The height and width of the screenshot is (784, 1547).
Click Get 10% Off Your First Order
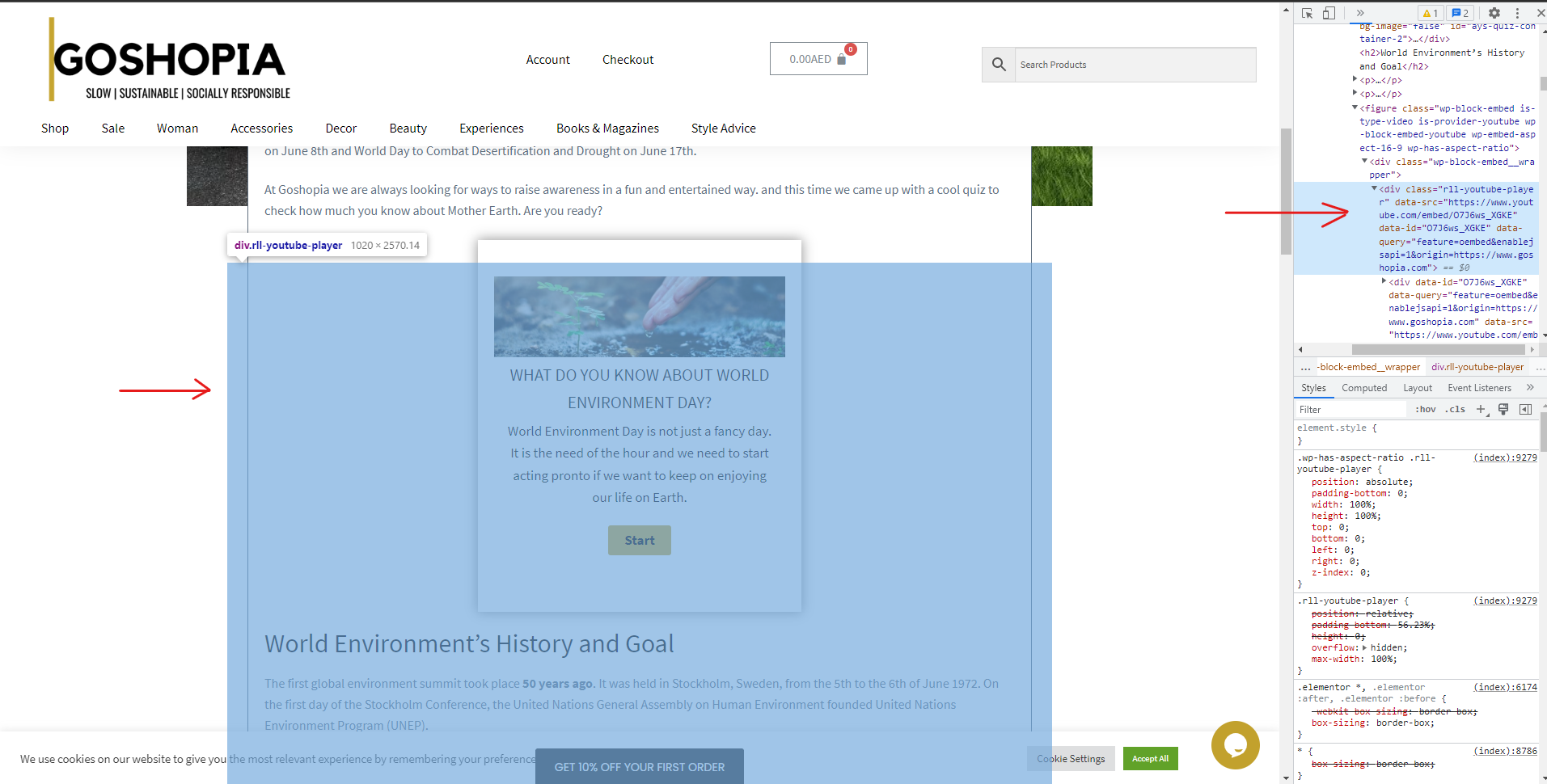coord(640,767)
